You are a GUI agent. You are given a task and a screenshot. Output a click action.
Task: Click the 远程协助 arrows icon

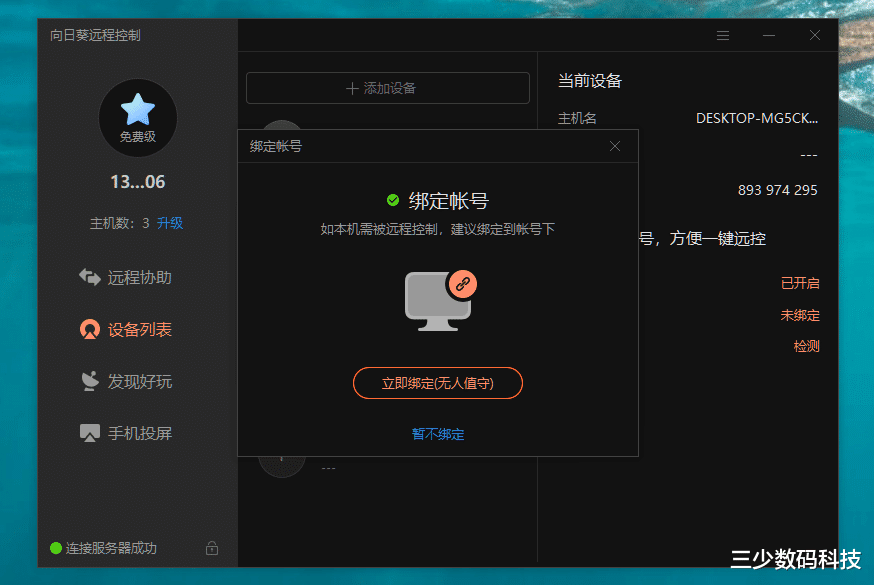(x=90, y=277)
